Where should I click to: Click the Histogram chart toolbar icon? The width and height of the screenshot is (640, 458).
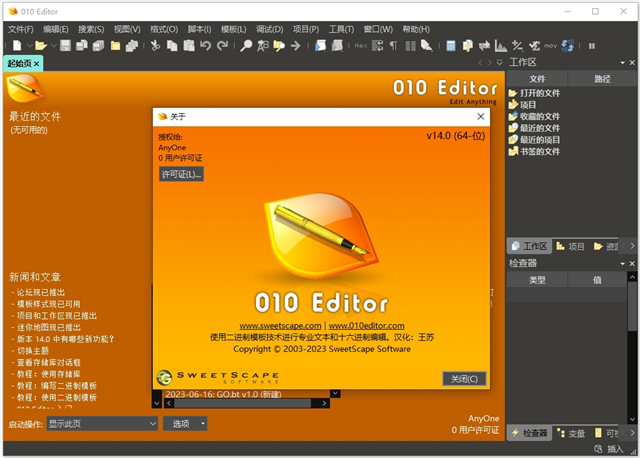click(500, 45)
